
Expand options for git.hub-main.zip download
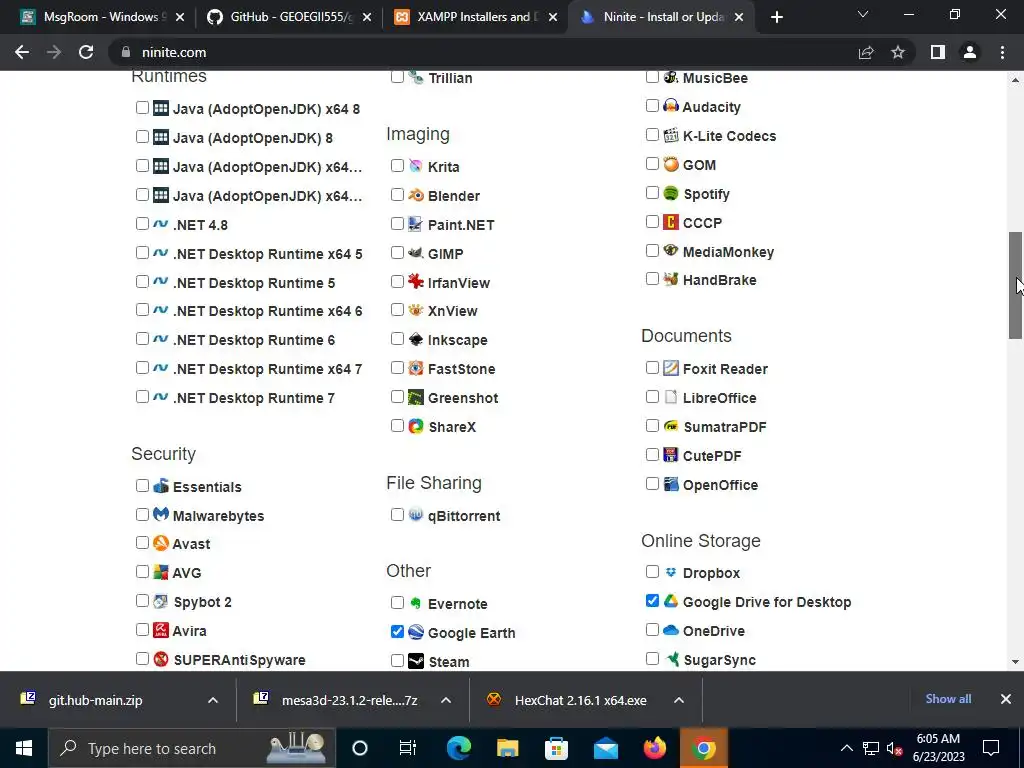pyautogui.click(x=213, y=700)
